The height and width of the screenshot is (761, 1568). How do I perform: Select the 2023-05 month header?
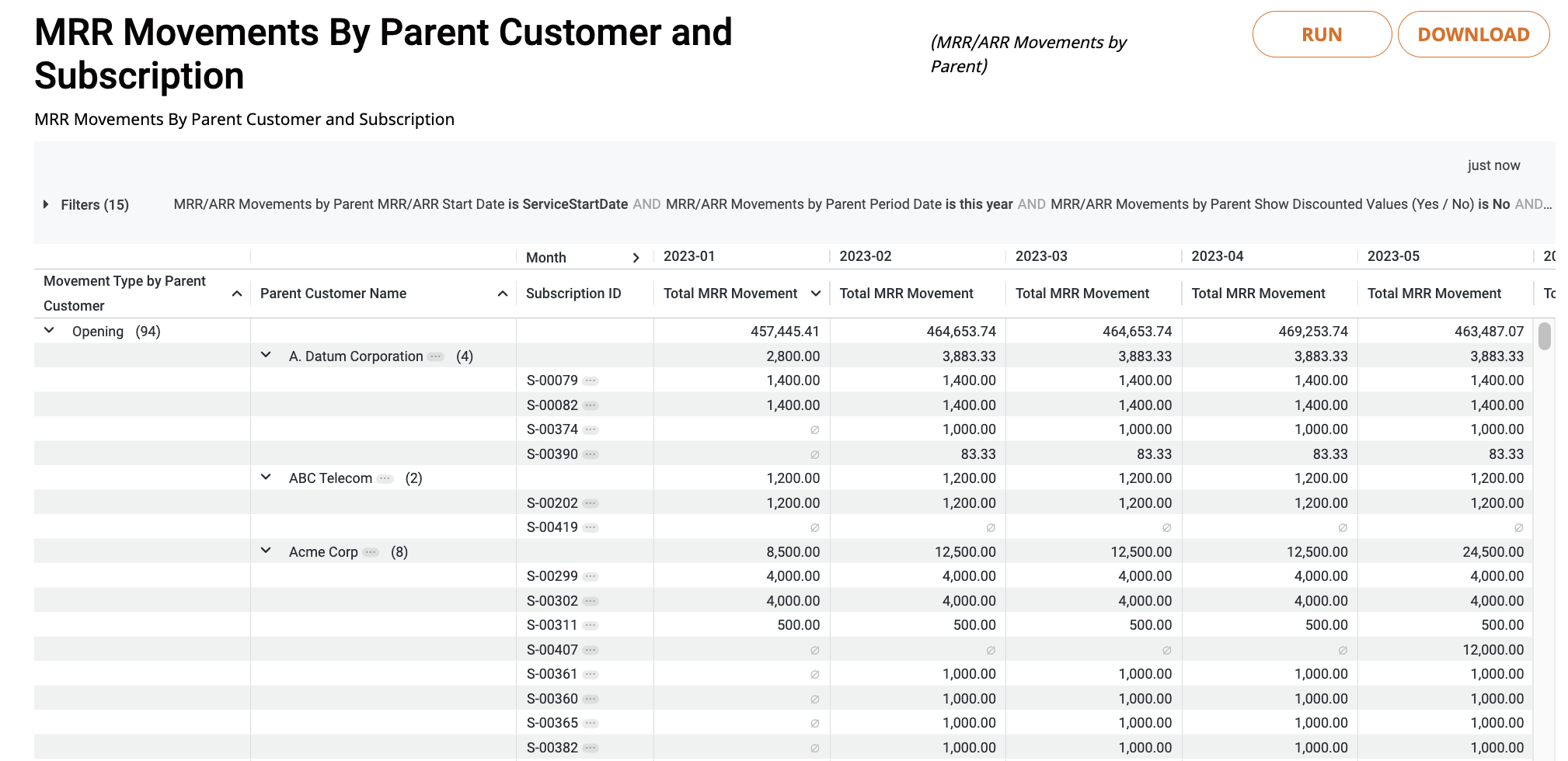click(x=1393, y=256)
